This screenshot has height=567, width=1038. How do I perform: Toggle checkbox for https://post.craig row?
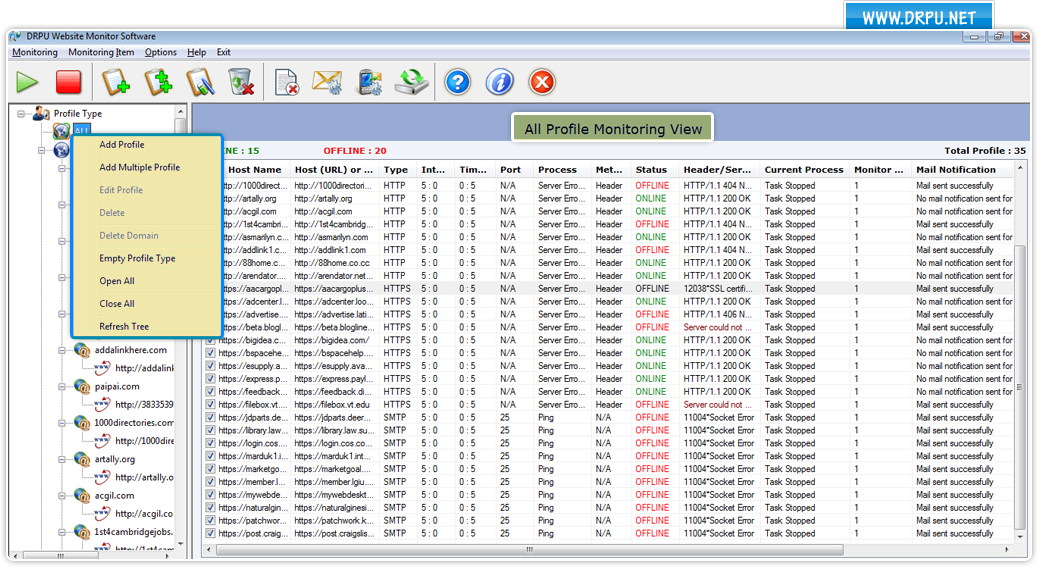[211, 533]
